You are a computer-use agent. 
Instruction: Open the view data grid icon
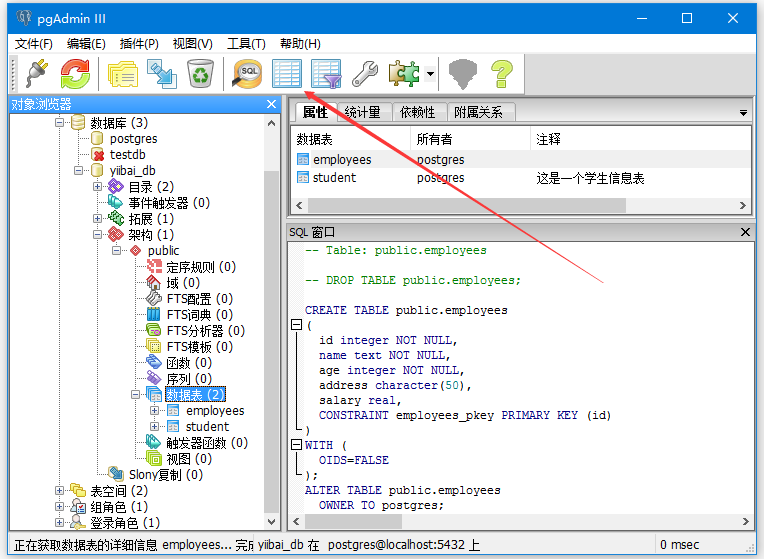tap(287, 73)
